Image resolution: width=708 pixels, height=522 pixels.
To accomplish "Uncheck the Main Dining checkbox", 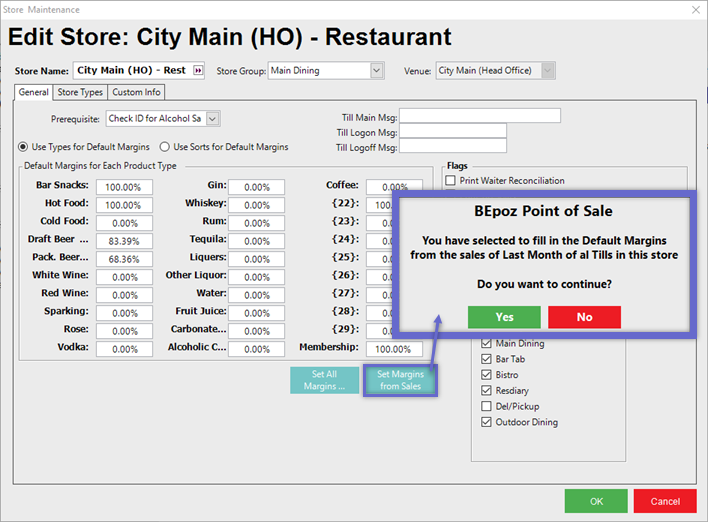I will click(486, 343).
